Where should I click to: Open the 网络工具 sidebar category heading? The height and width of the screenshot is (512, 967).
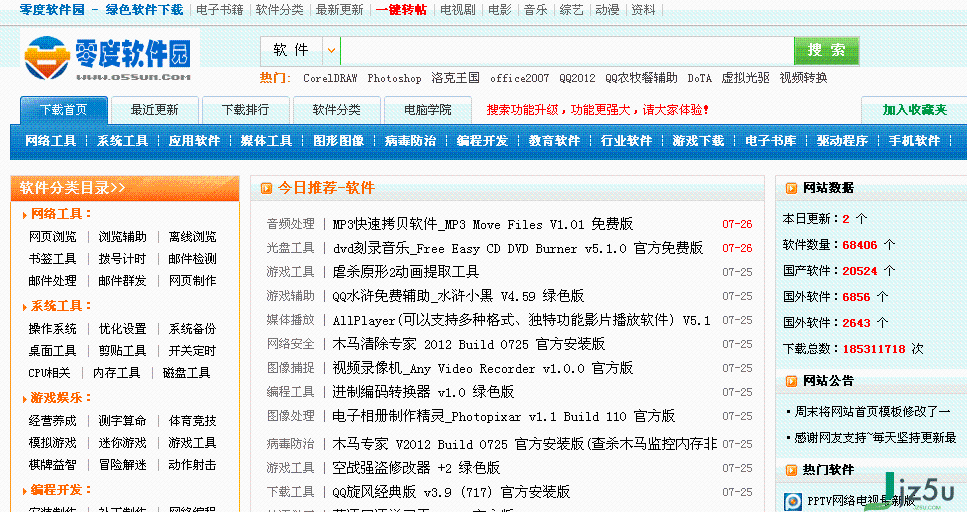pos(60,214)
